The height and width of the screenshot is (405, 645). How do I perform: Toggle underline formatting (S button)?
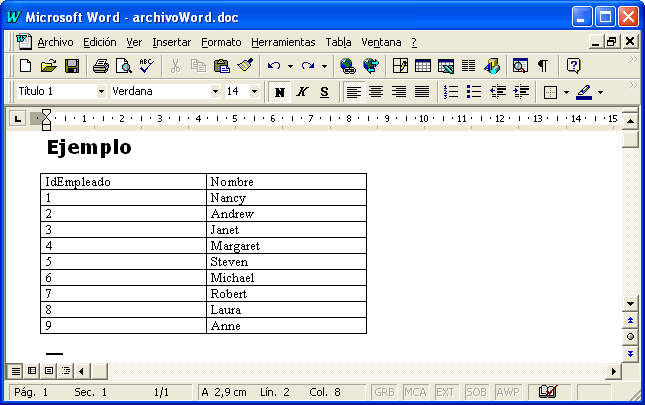tap(324, 92)
